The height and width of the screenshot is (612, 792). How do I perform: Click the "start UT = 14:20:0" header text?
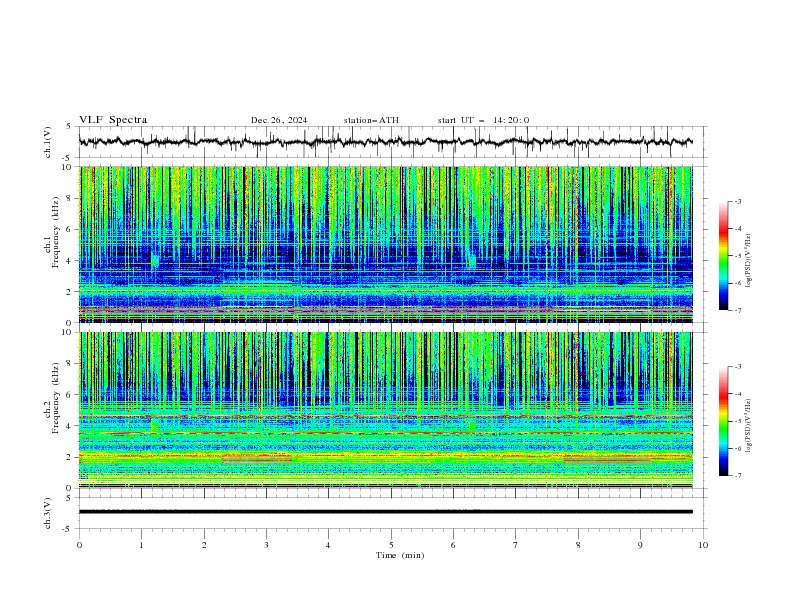pos(483,120)
